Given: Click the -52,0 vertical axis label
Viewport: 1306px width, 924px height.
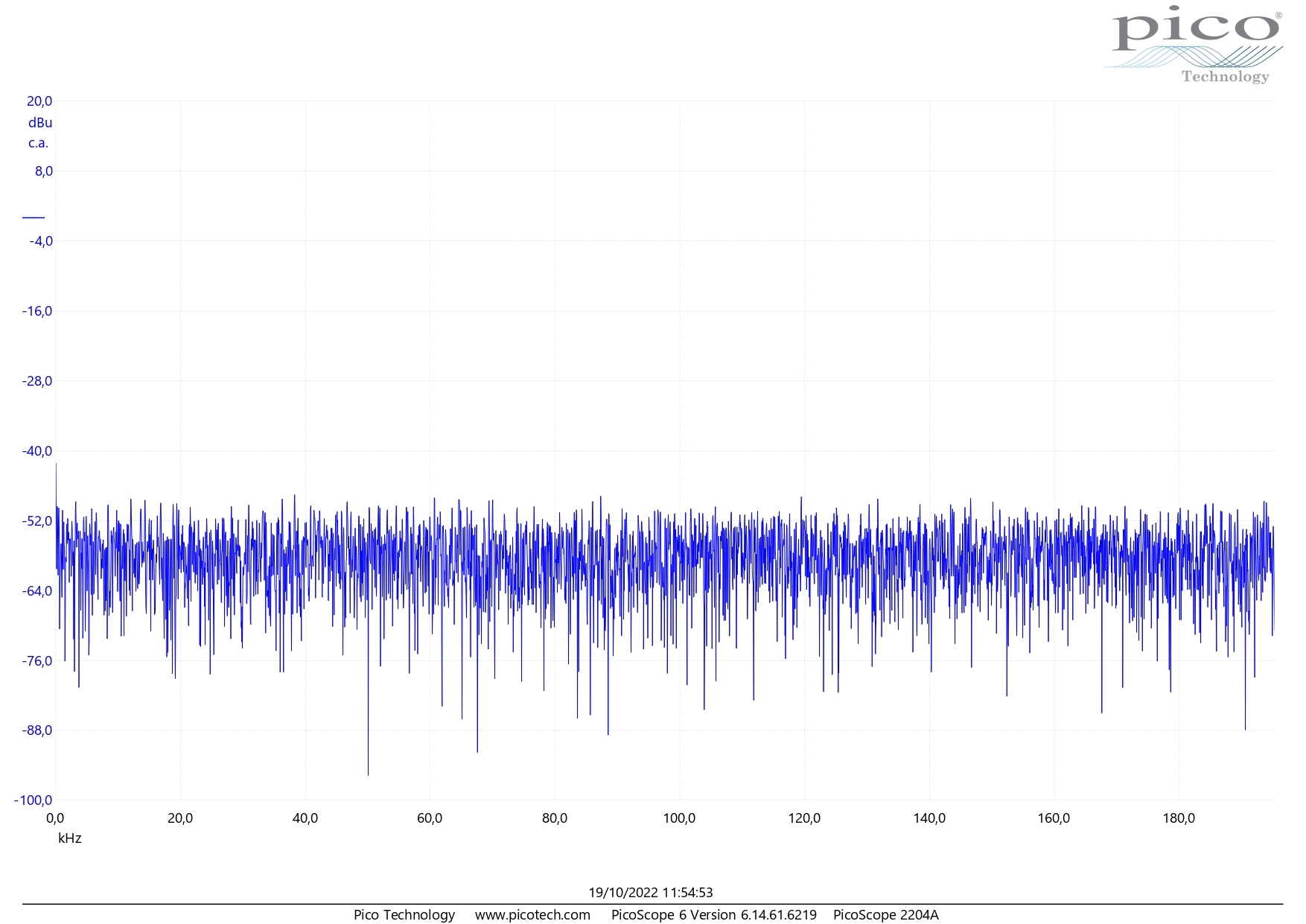Looking at the screenshot, I should coord(37,521).
